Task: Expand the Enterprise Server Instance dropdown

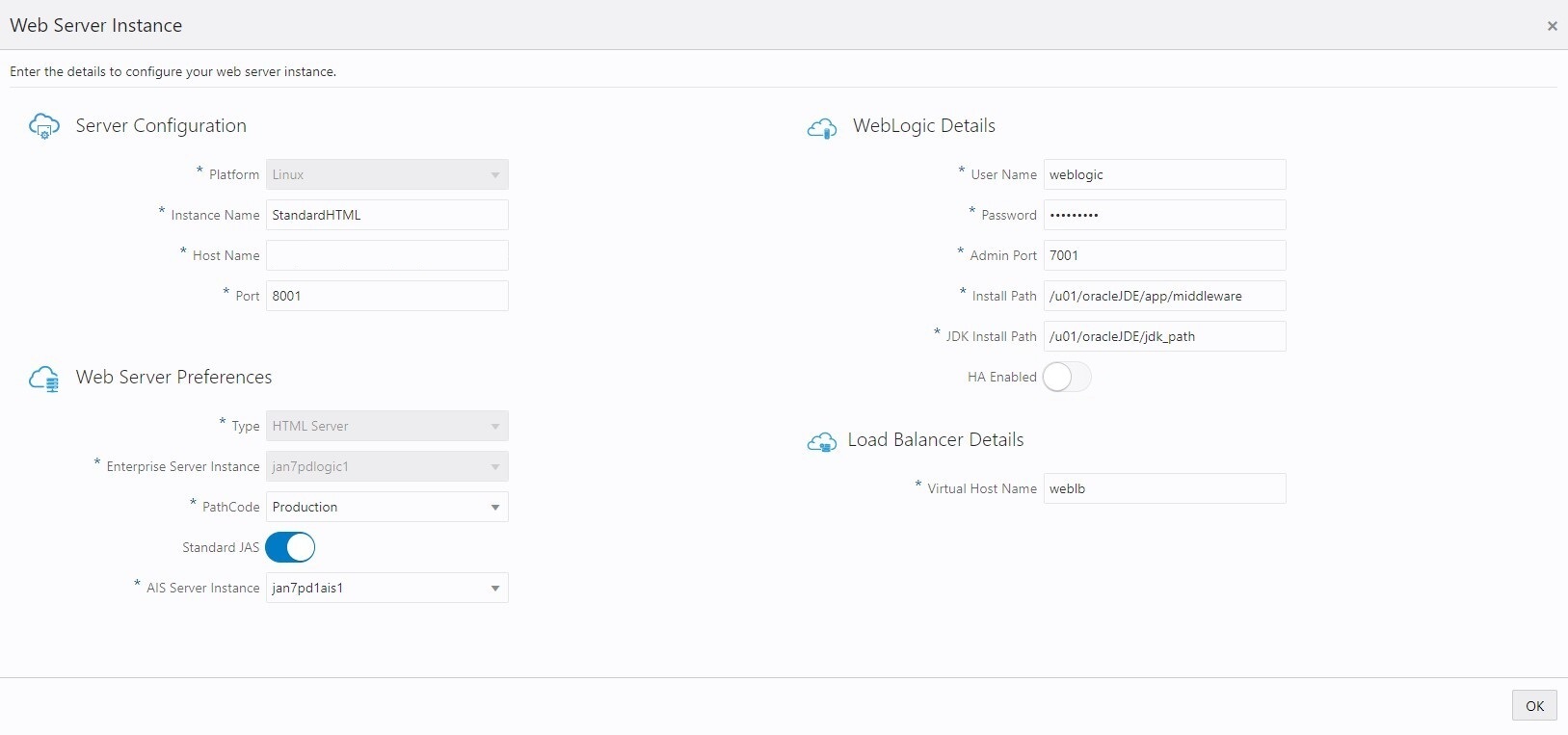Action: [x=387, y=466]
